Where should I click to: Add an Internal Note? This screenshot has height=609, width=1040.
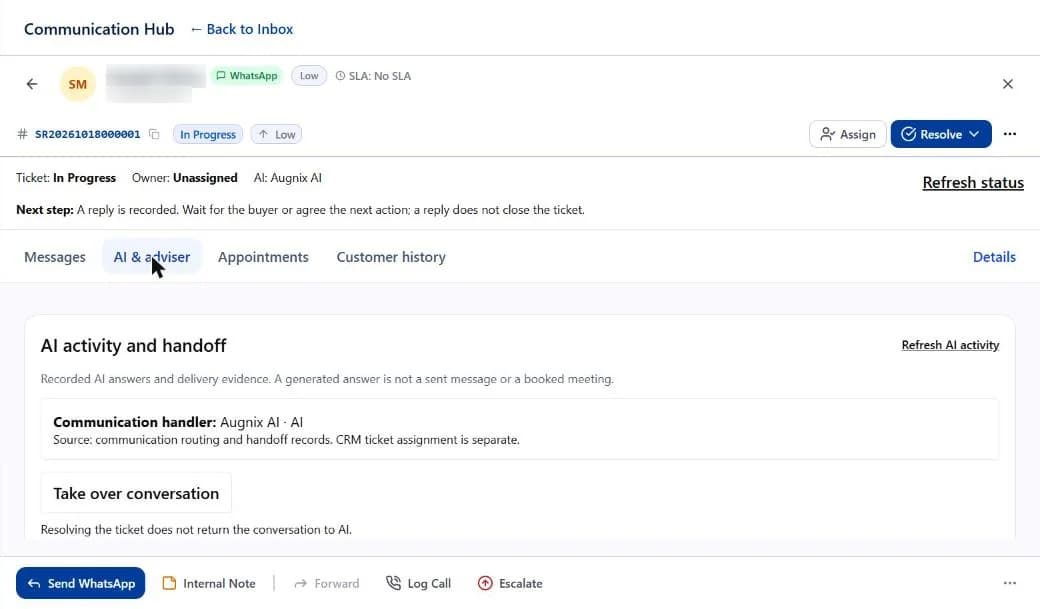pos(209,583)
